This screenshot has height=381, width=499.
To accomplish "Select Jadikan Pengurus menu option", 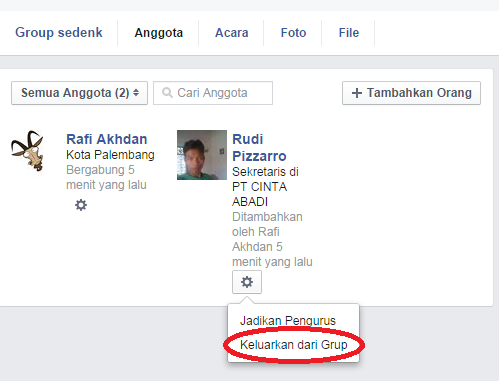I will tap(288, 321).
